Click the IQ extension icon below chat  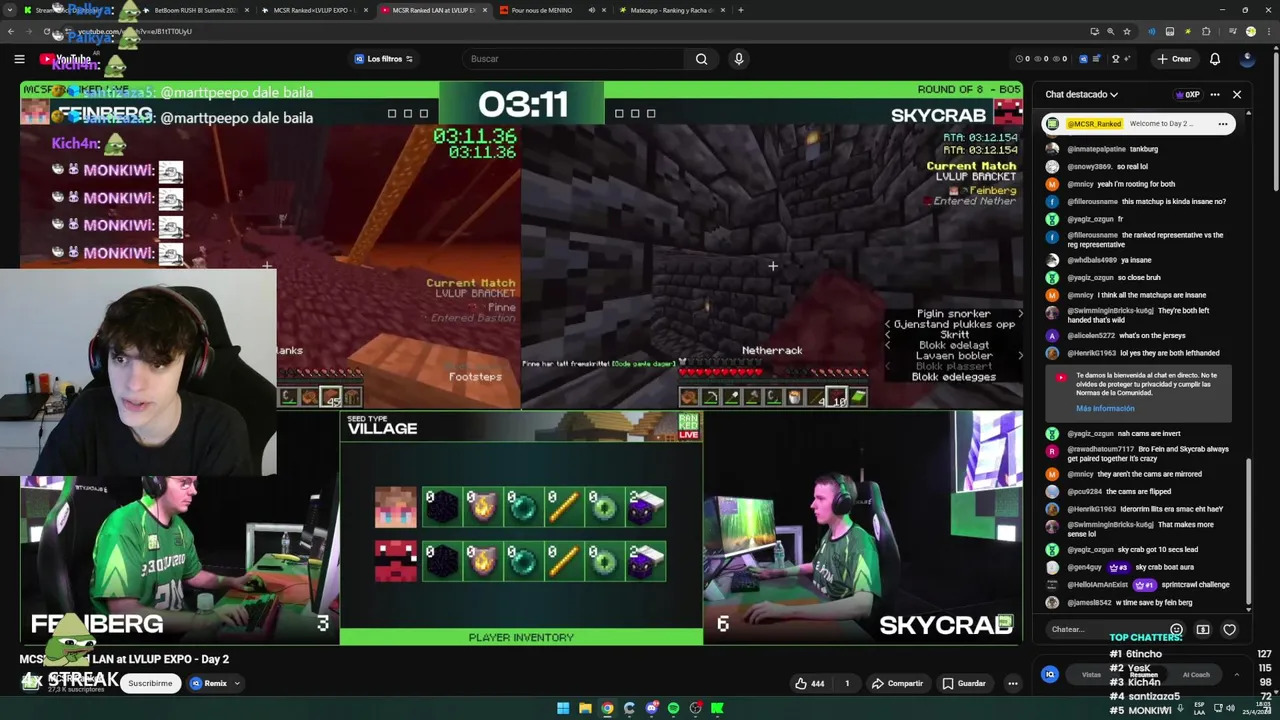[1050, 675]
